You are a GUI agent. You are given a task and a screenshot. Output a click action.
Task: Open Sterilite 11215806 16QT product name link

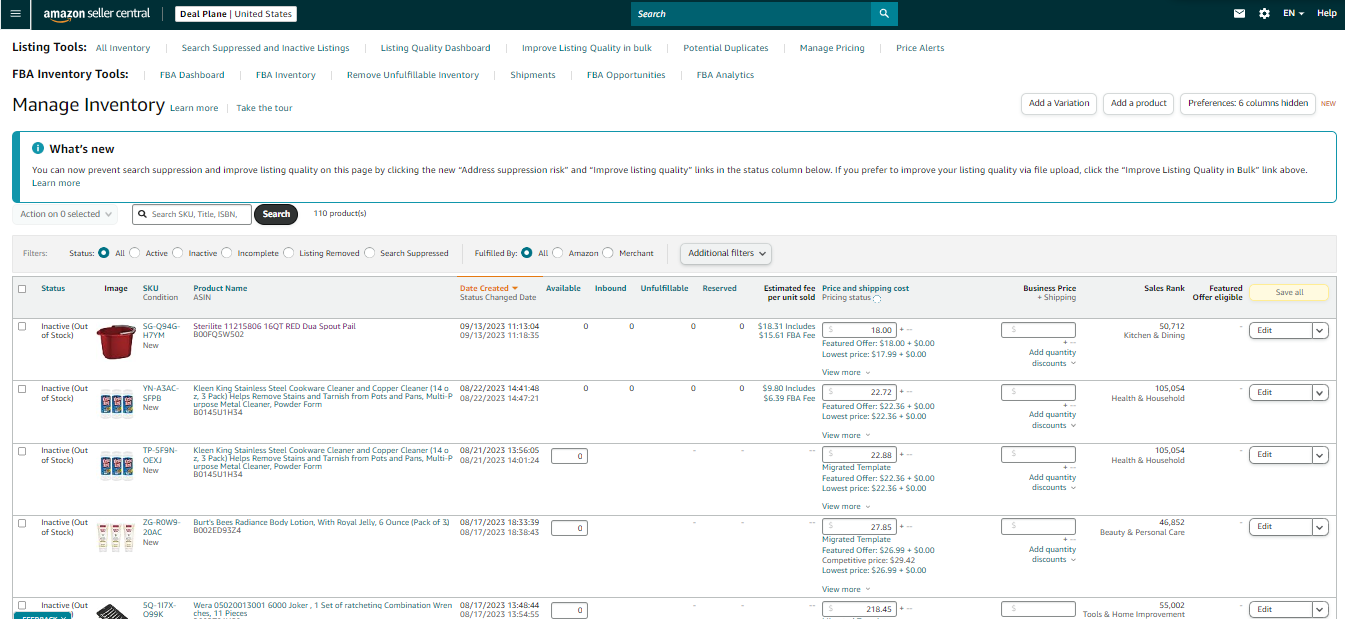pyautogui.click(x=274, y=326)
